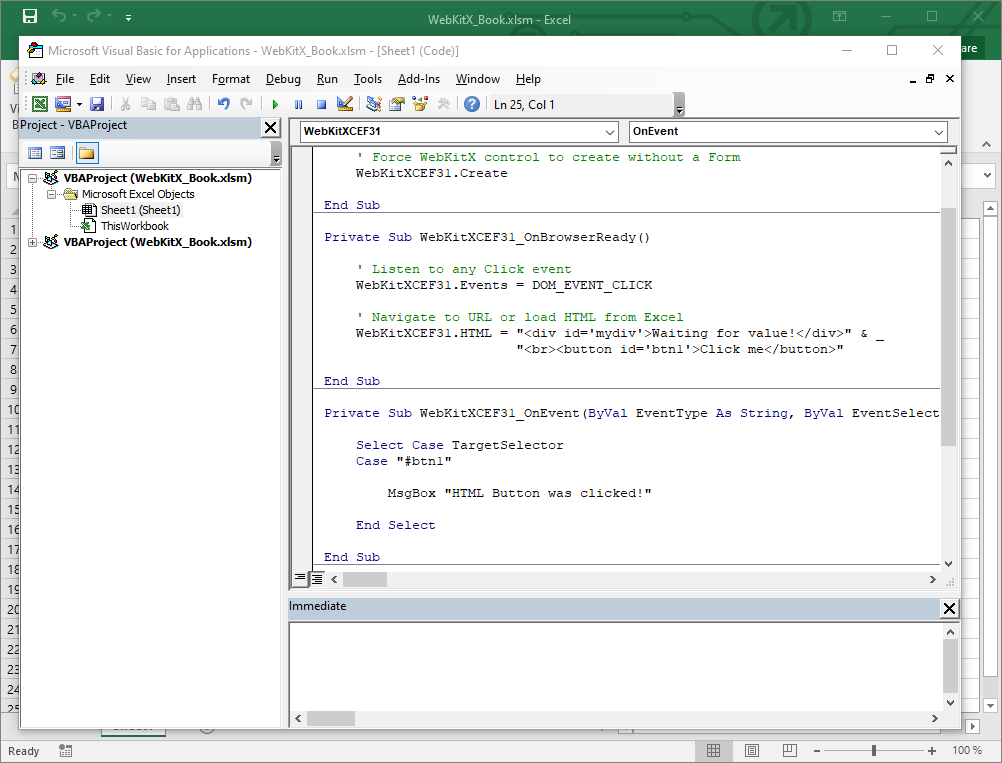The width and height of the screenshot is (1002, 763).
Task: Click the Immediate window horizontal scrollbar thumb
Action: tap(331, 718)
